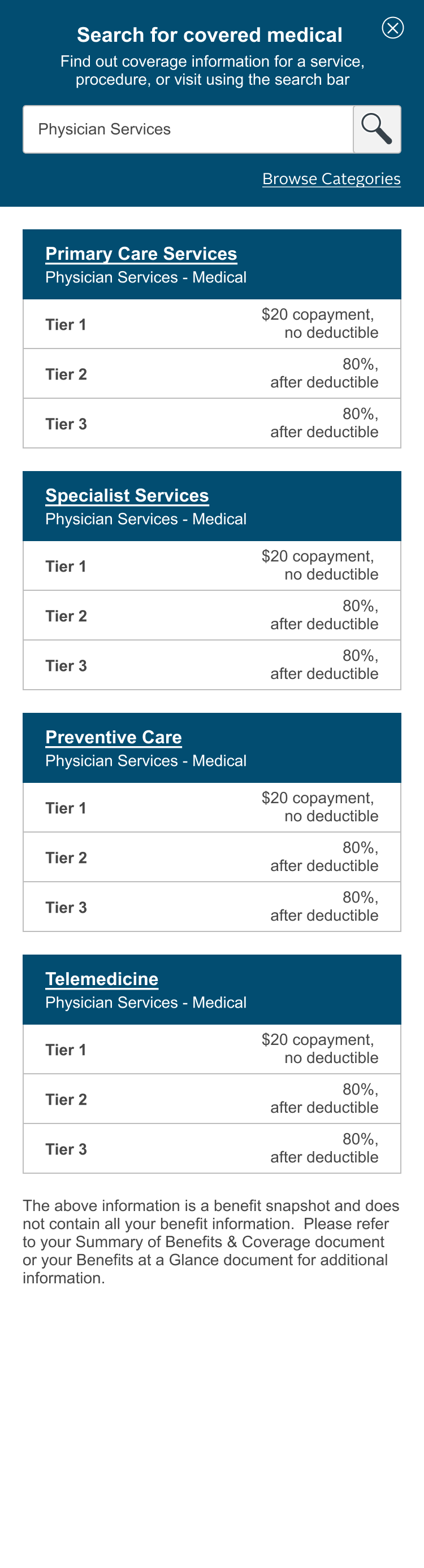Select Tier 1 row under Primary Care Services

(x=211, y=324)
